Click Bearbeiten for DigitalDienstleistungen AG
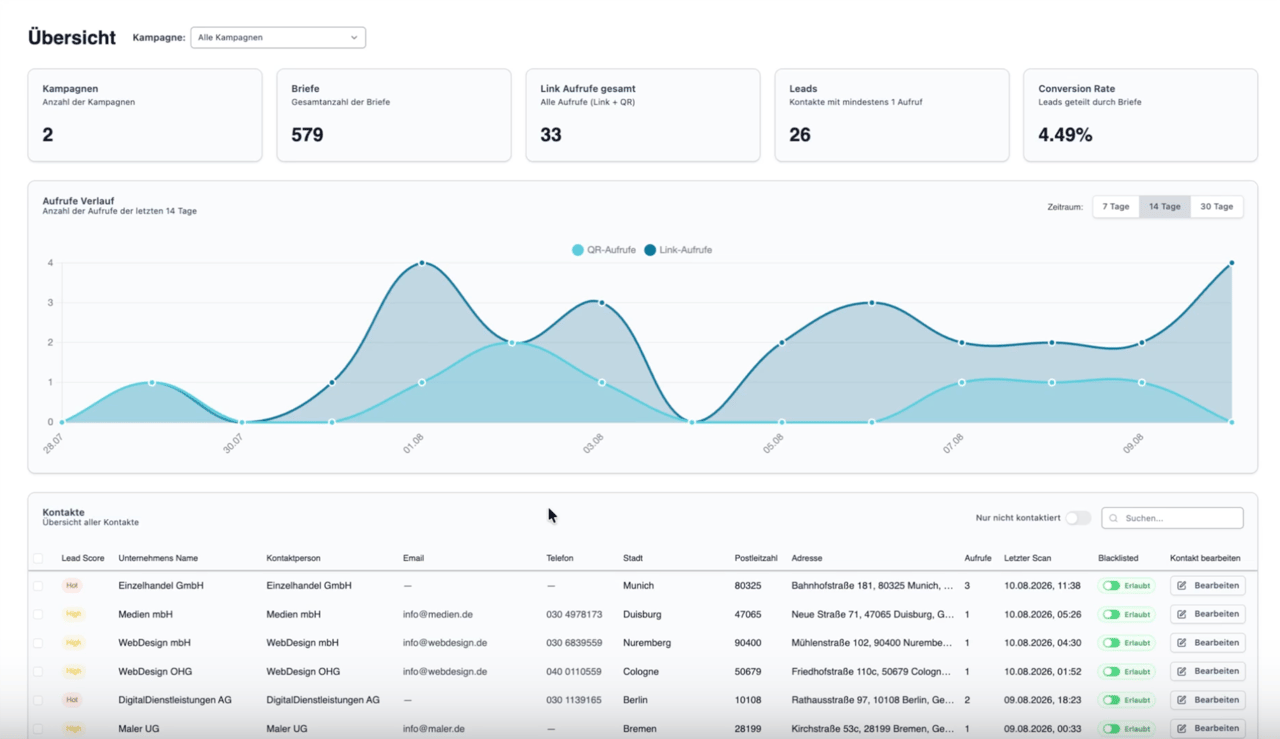The image size is (1280, 739). pyautogui.click(x=1208, y=700)
